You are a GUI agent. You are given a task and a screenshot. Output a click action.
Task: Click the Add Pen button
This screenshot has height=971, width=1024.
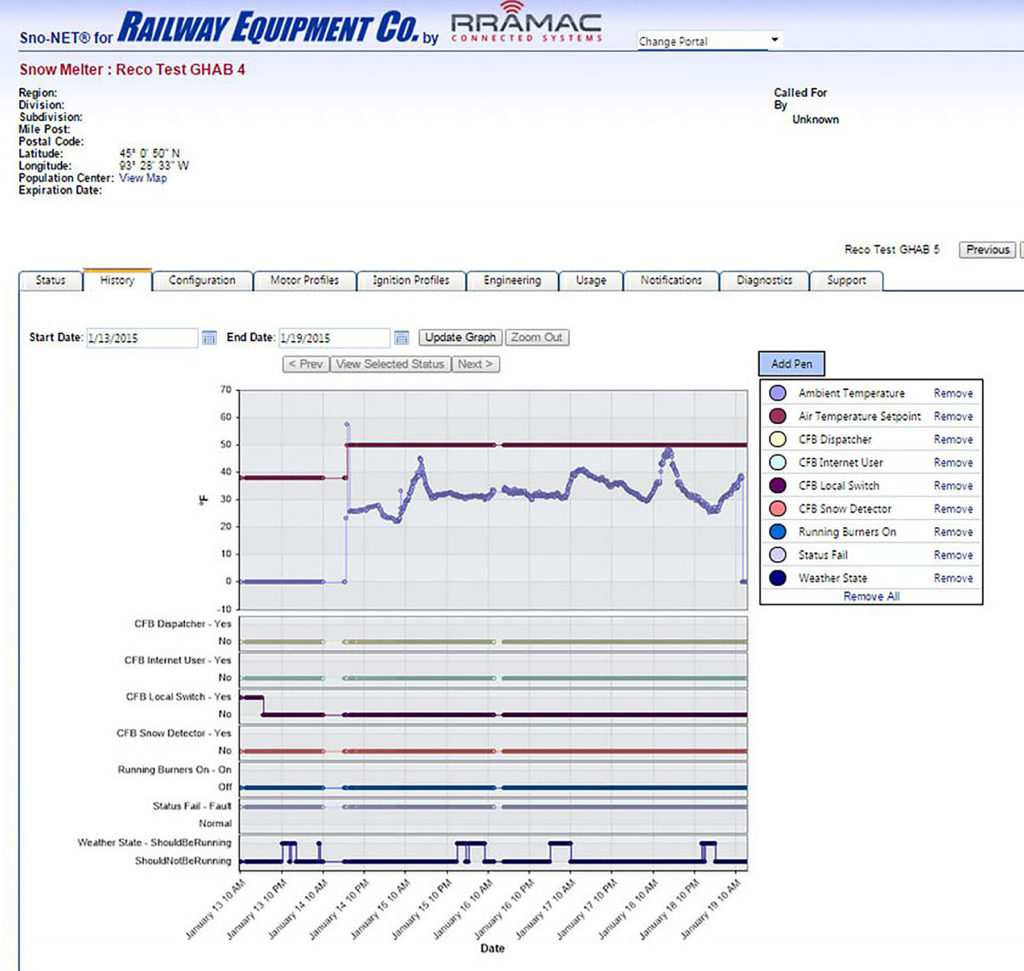point(791,364)
